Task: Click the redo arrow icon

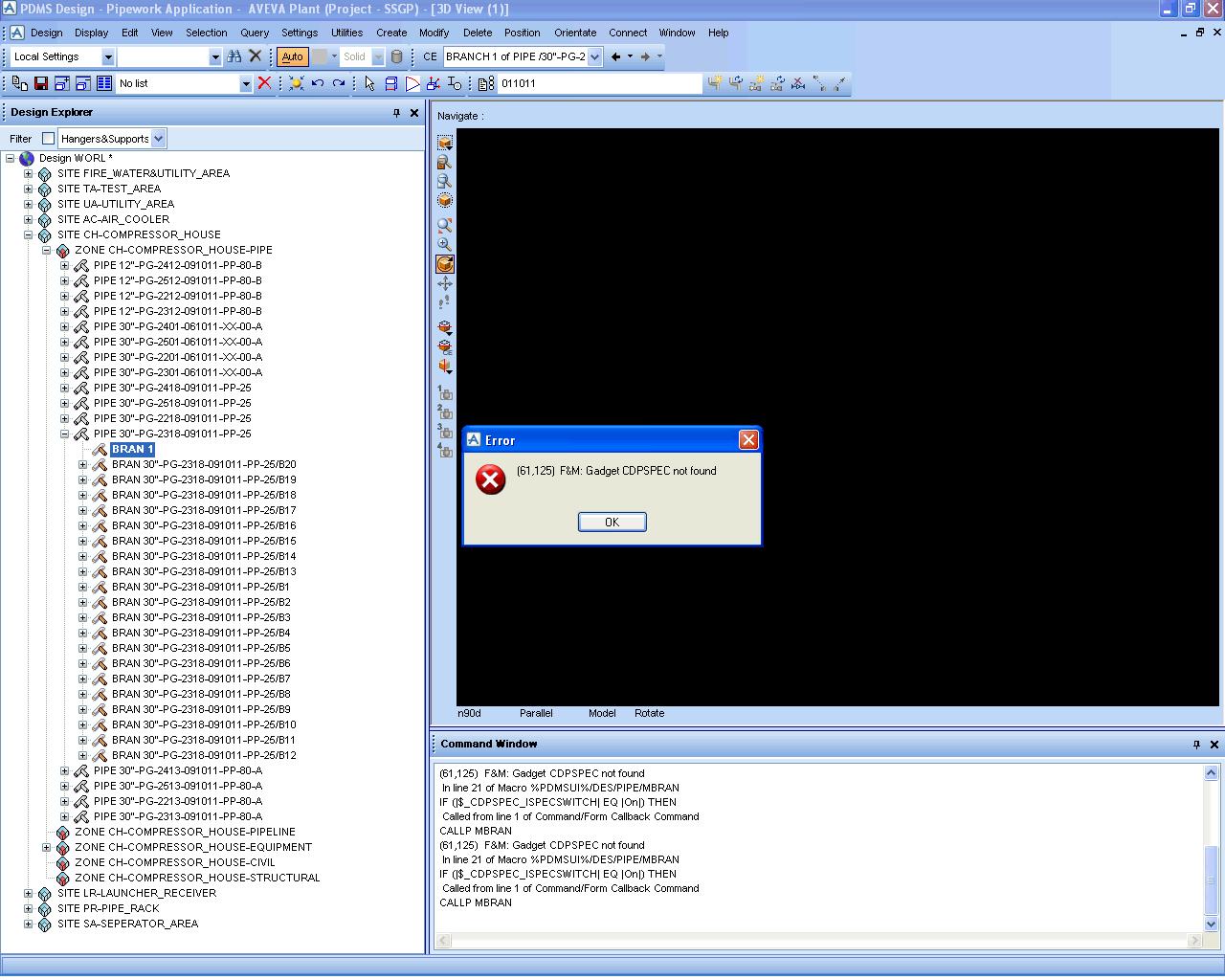Action: click(339, 83)
